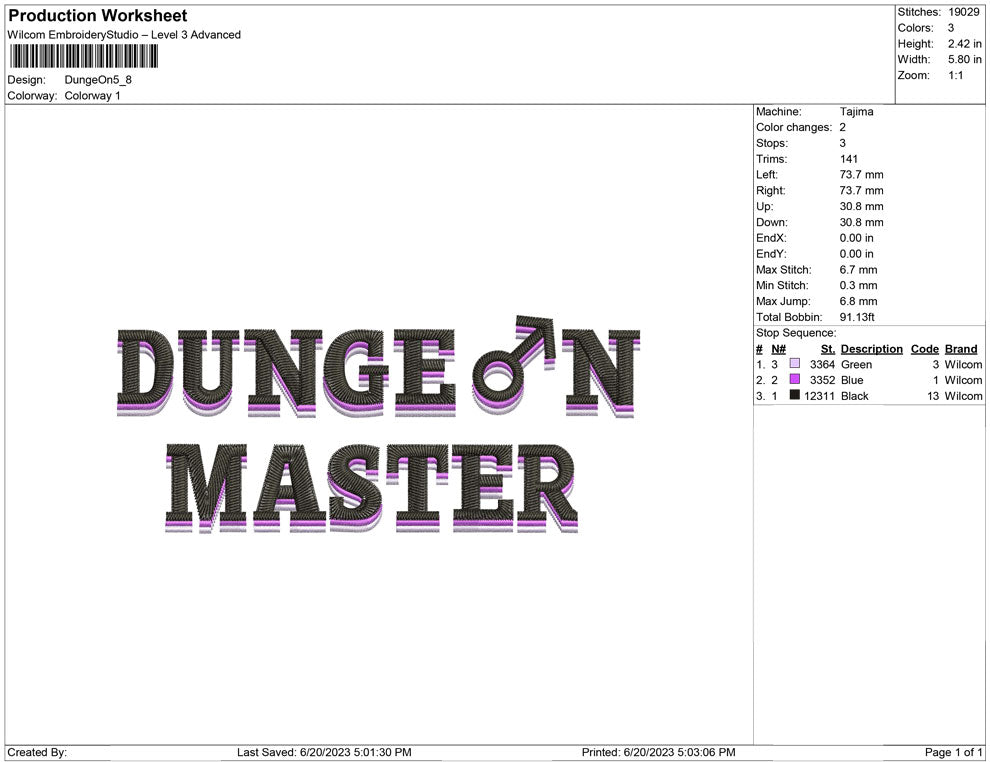The height and width of the screenshot is (762, 990).
Task: Click the Min Stitch value 0.3 mm
Action: (858, 285)
